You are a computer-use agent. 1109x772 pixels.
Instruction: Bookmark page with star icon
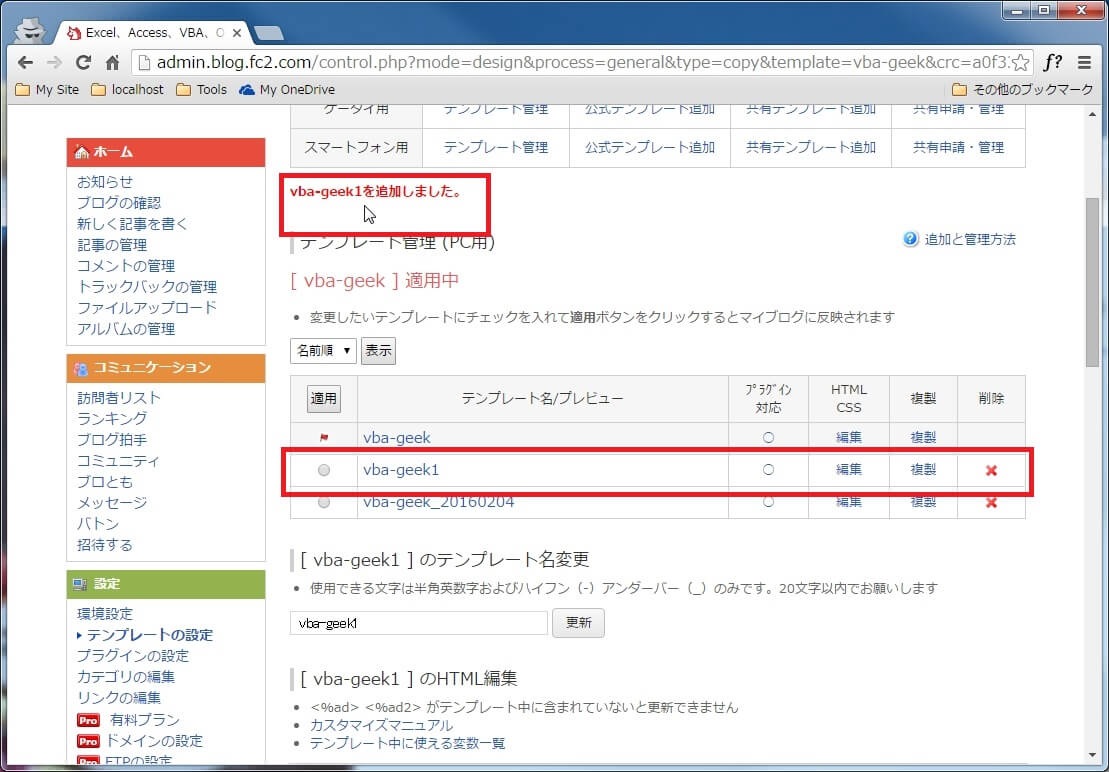click(1020, 62)
